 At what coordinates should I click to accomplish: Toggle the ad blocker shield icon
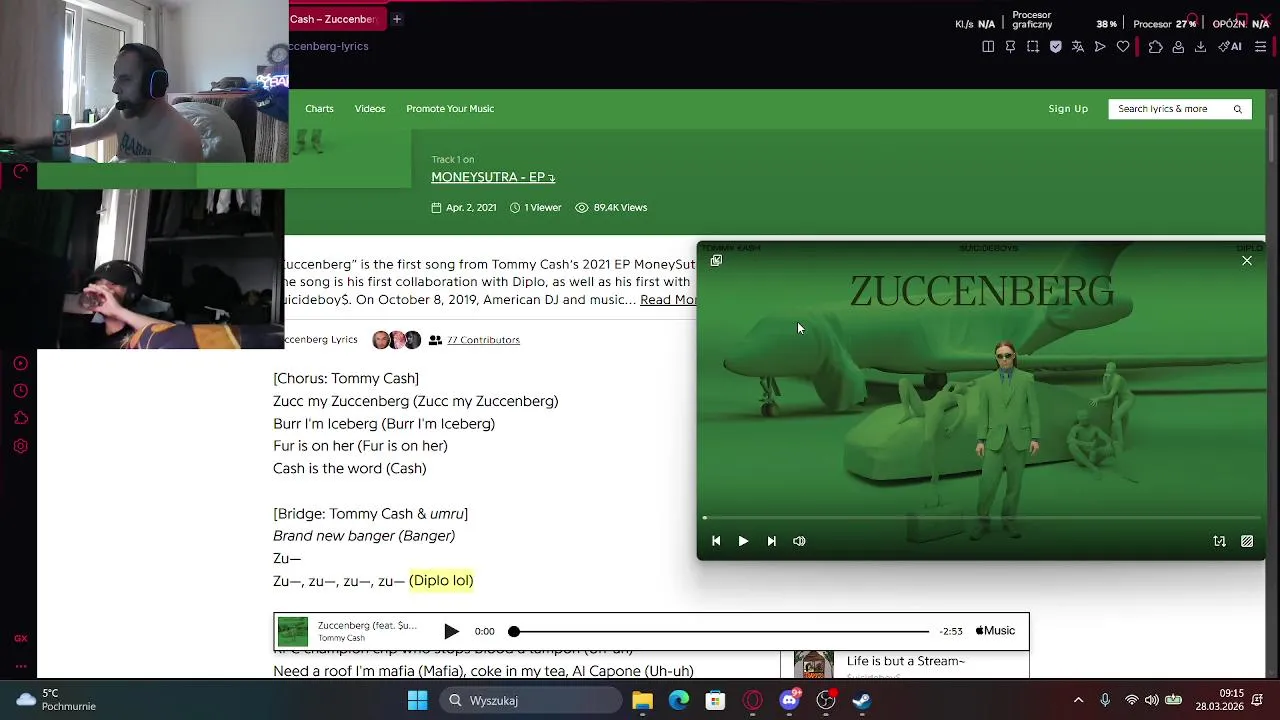[1055, 46]
